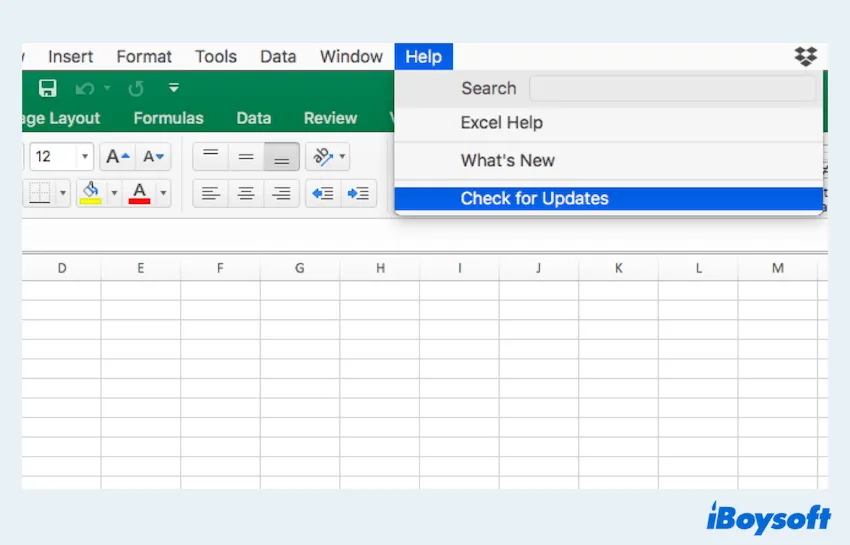Select column E header
Image resolution: width=850 pixels, height=545 pixels.
(x=140, y=268)
